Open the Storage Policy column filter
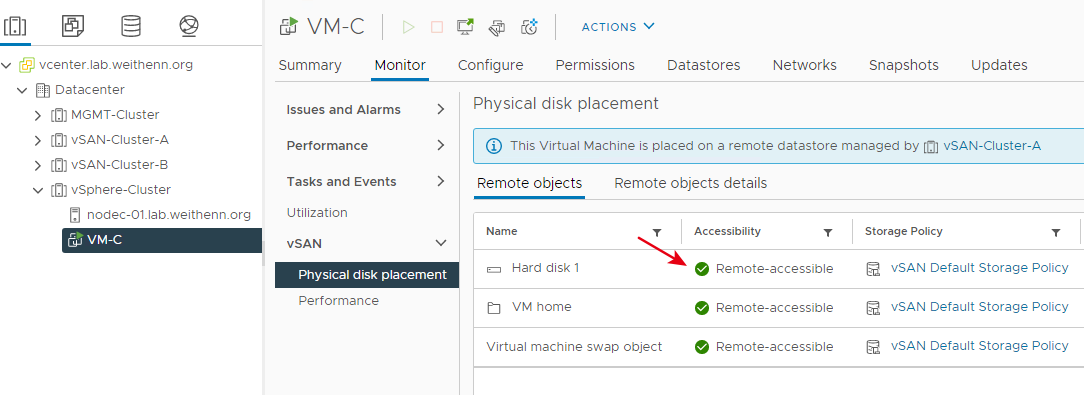Image resolution: width=1084 pixels, height=395 pixels. (1056, 232)
